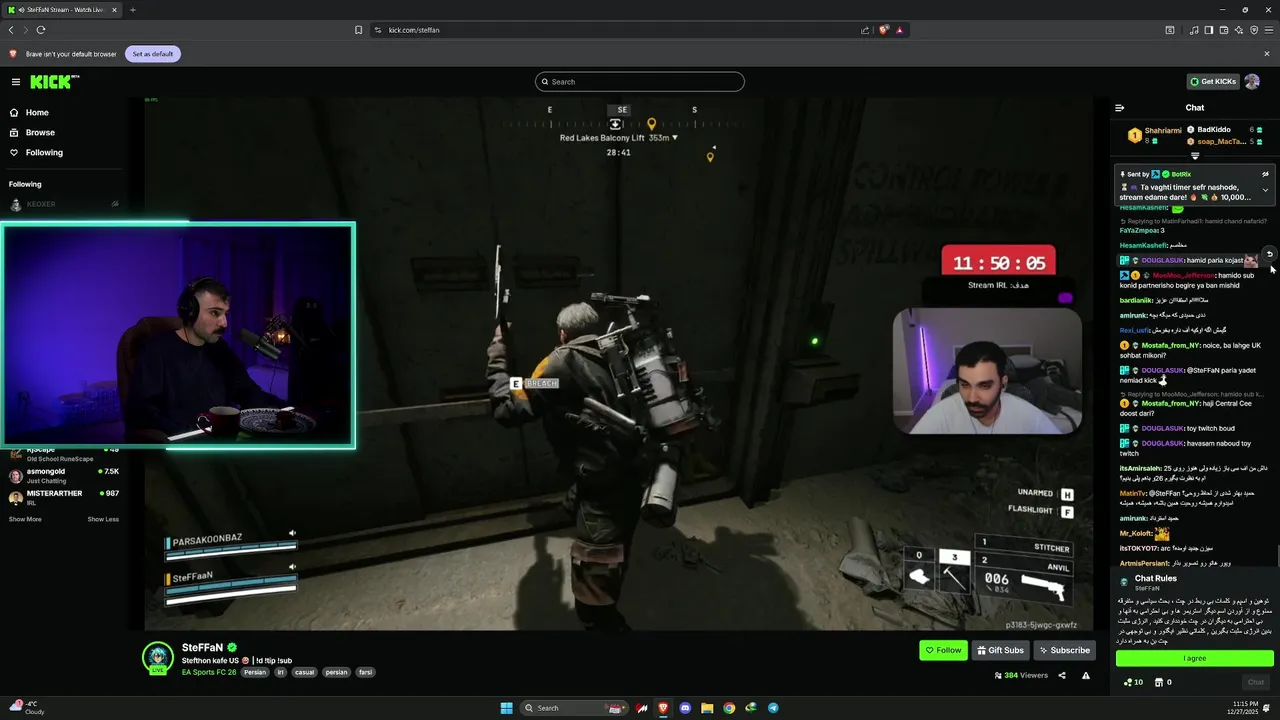1280x720 pixels.
Task: Click the farsi tag
Action: point(365,672)
